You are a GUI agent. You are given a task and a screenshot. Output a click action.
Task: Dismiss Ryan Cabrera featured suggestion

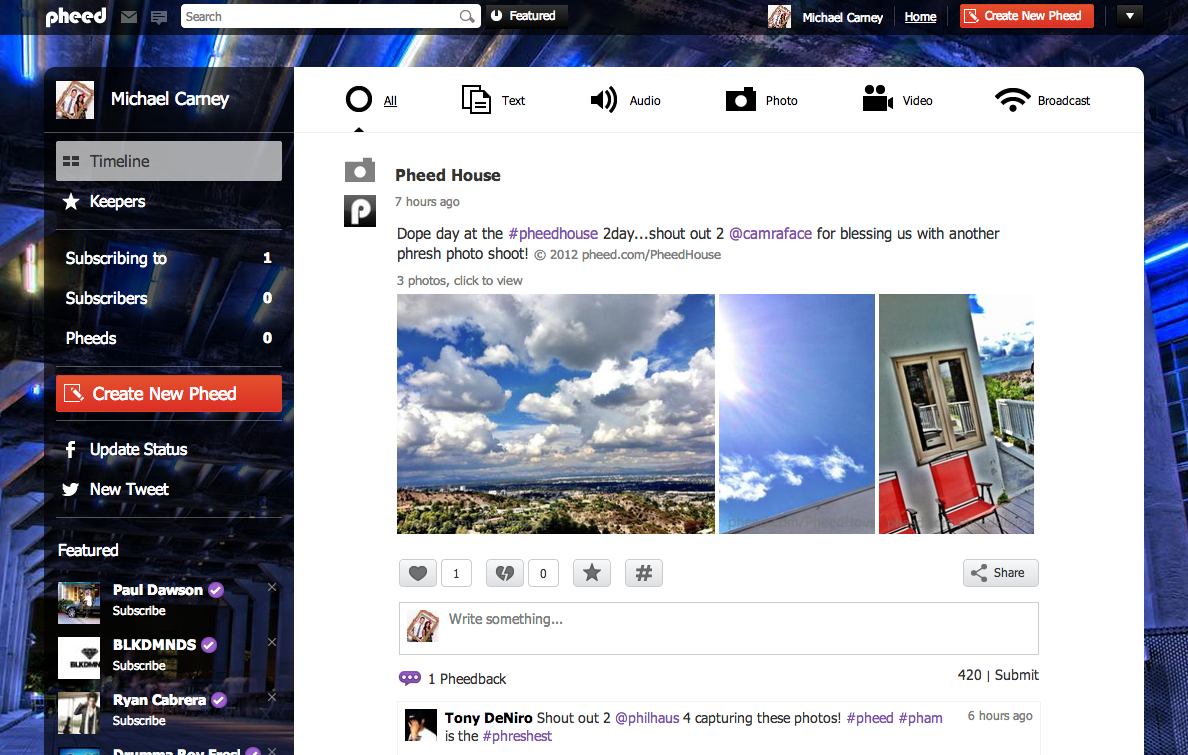point(272,697)
